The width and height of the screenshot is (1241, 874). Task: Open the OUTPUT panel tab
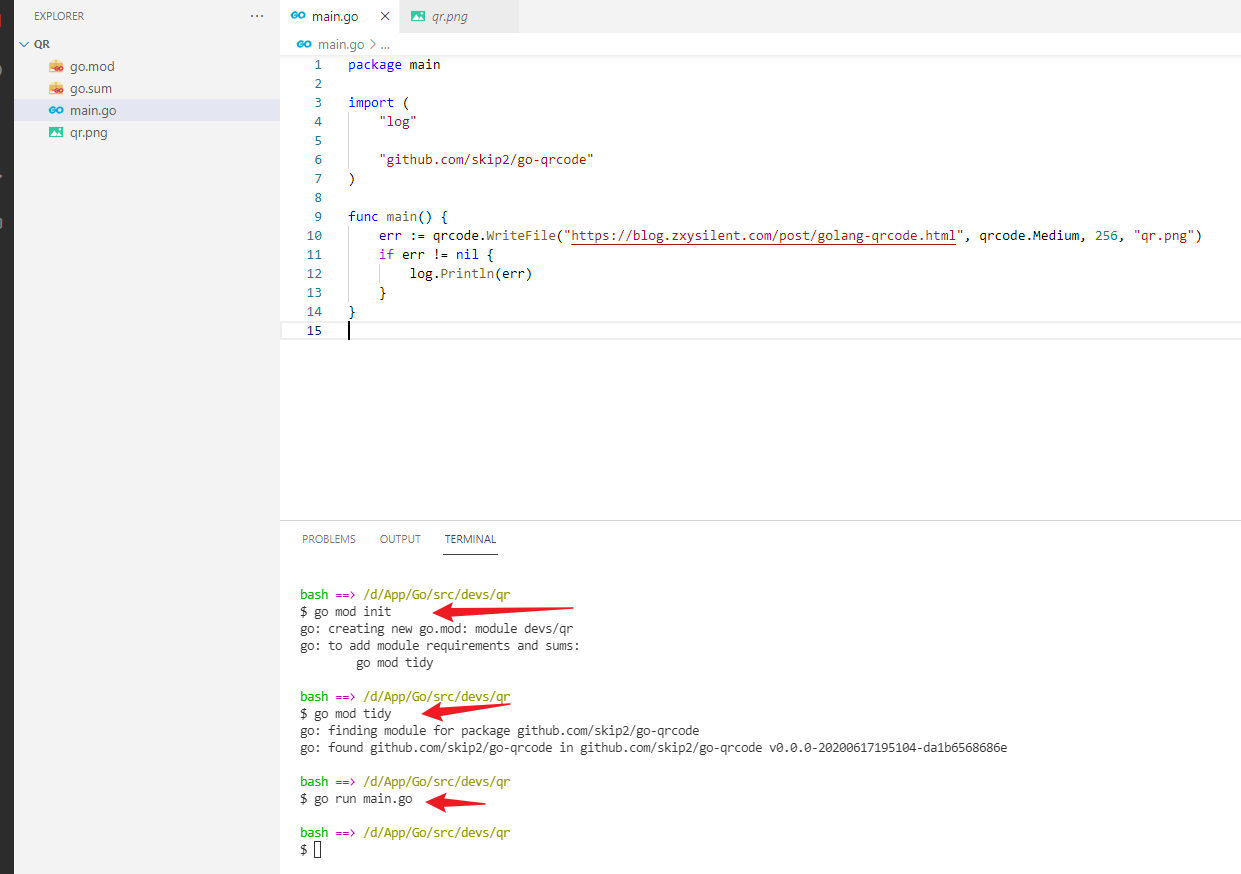tap(400, 539)
